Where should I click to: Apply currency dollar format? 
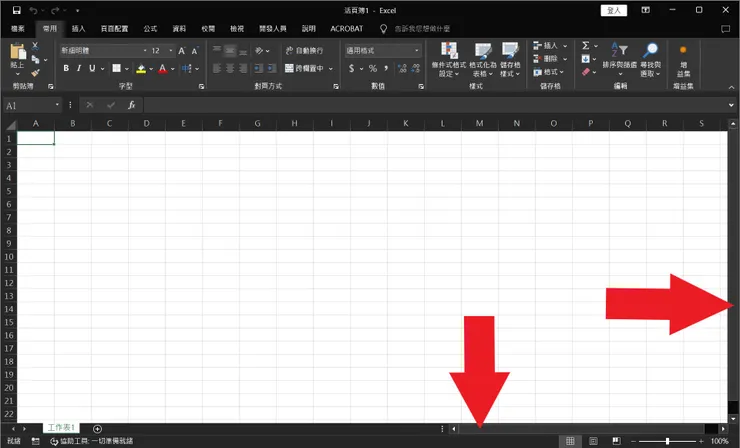tap(351, 68)
